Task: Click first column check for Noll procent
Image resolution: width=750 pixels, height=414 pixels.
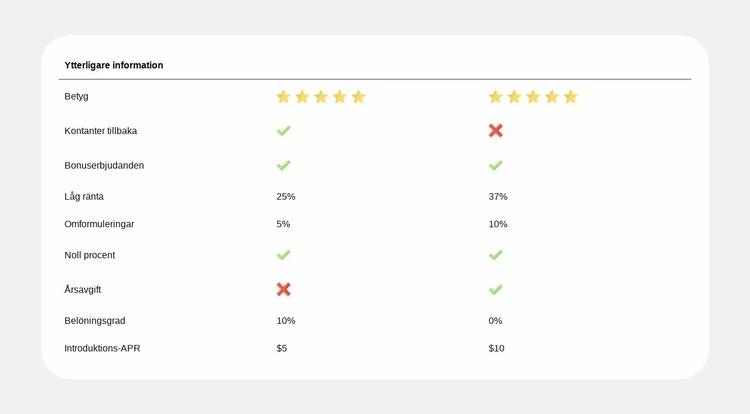Action: (284, 255)
